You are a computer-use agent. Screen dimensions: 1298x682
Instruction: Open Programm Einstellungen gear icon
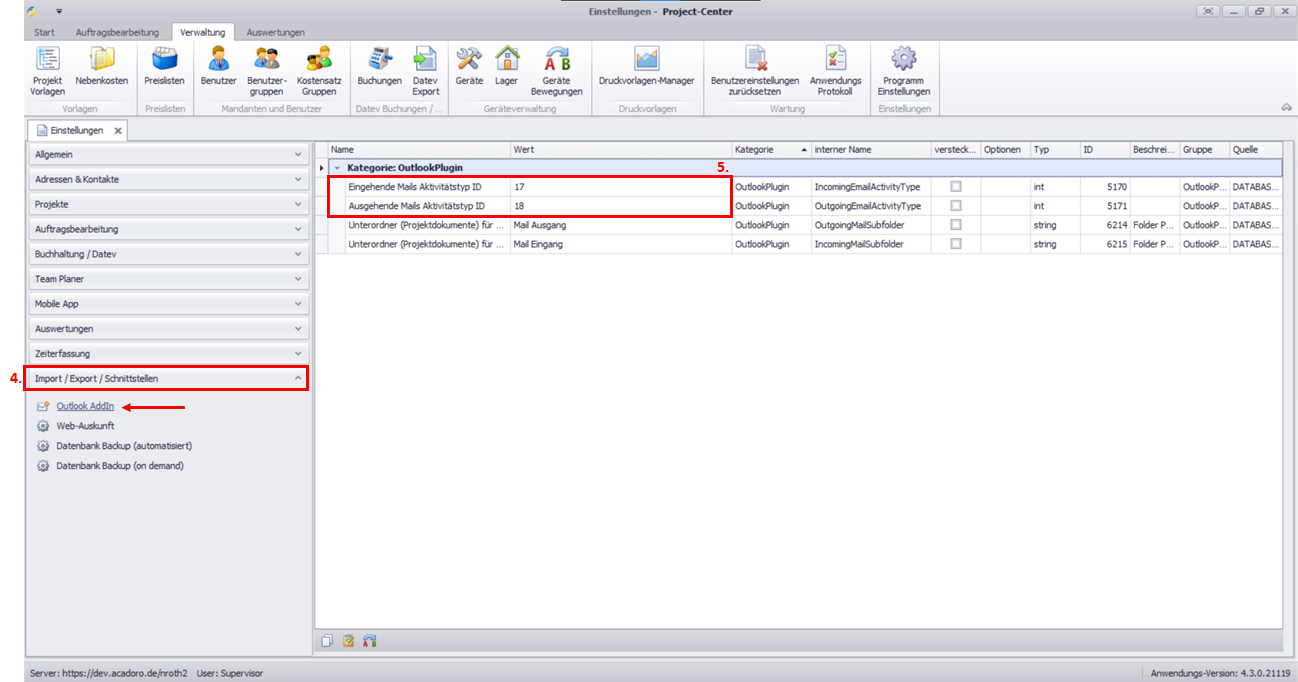coord(903,70)
